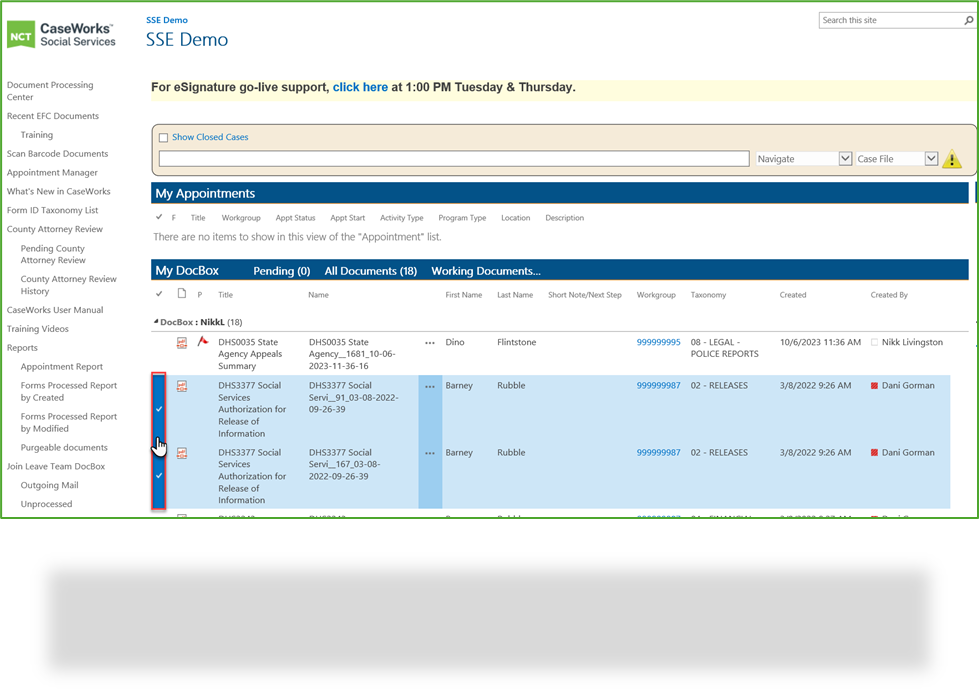Switch to Pending (0) tab

point(282,271)
